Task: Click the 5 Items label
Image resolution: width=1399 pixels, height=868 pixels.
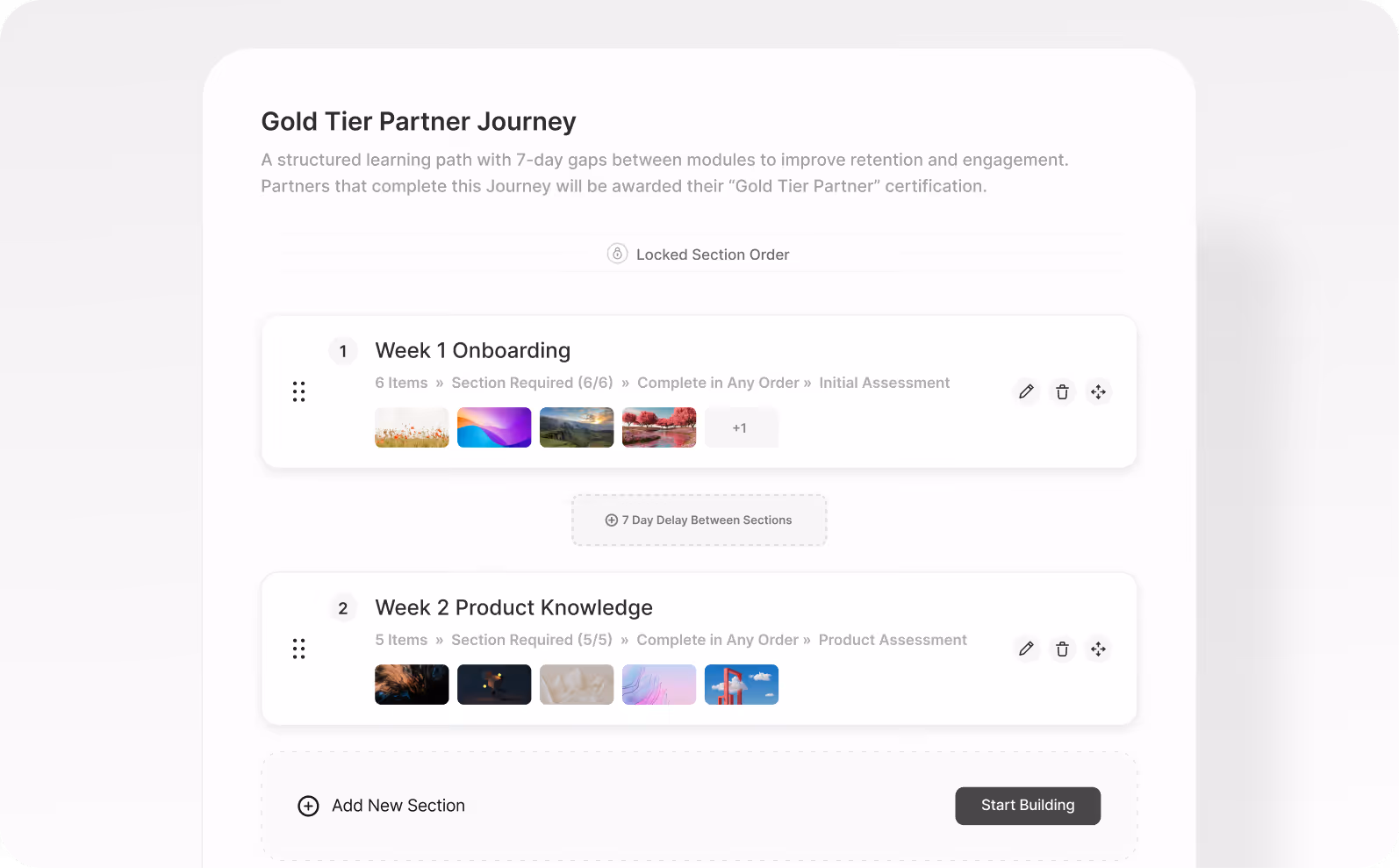Action: 401,640
